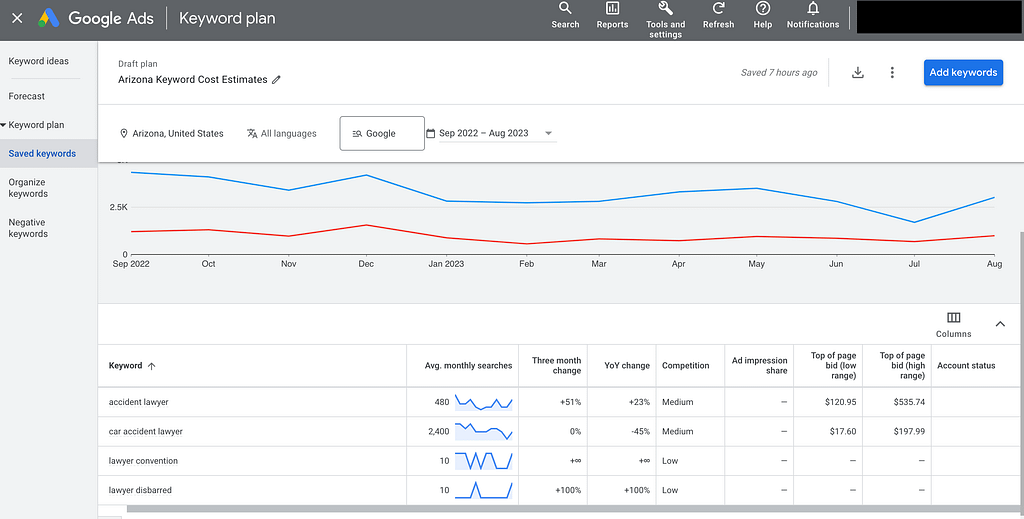Image resolution: width=1024 pixels, height=519 pixels.
Task: Select the car accident lawyer keyword
Action: click(x=146, y=432)
